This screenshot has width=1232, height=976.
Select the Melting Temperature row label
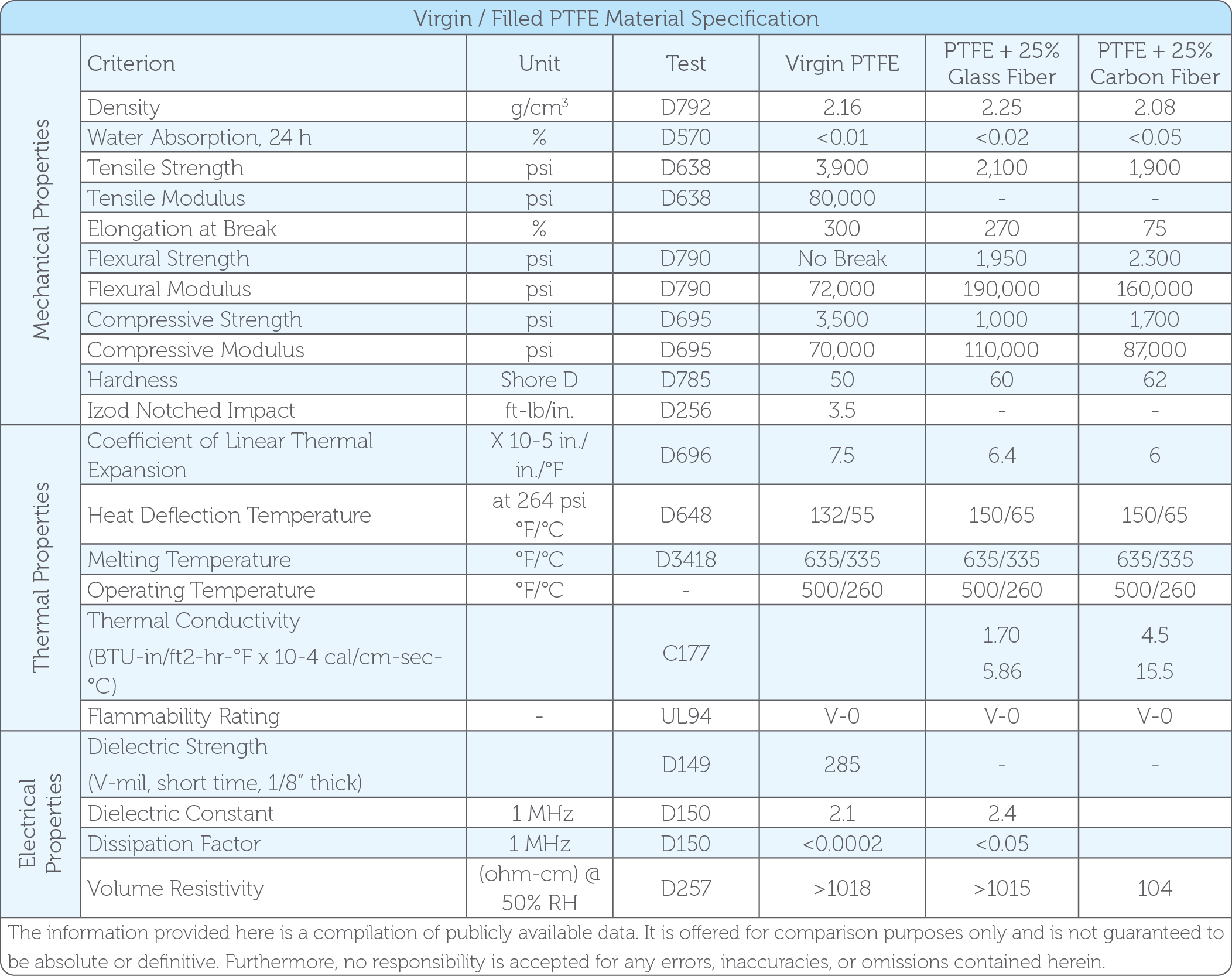[x=189, y=559]
